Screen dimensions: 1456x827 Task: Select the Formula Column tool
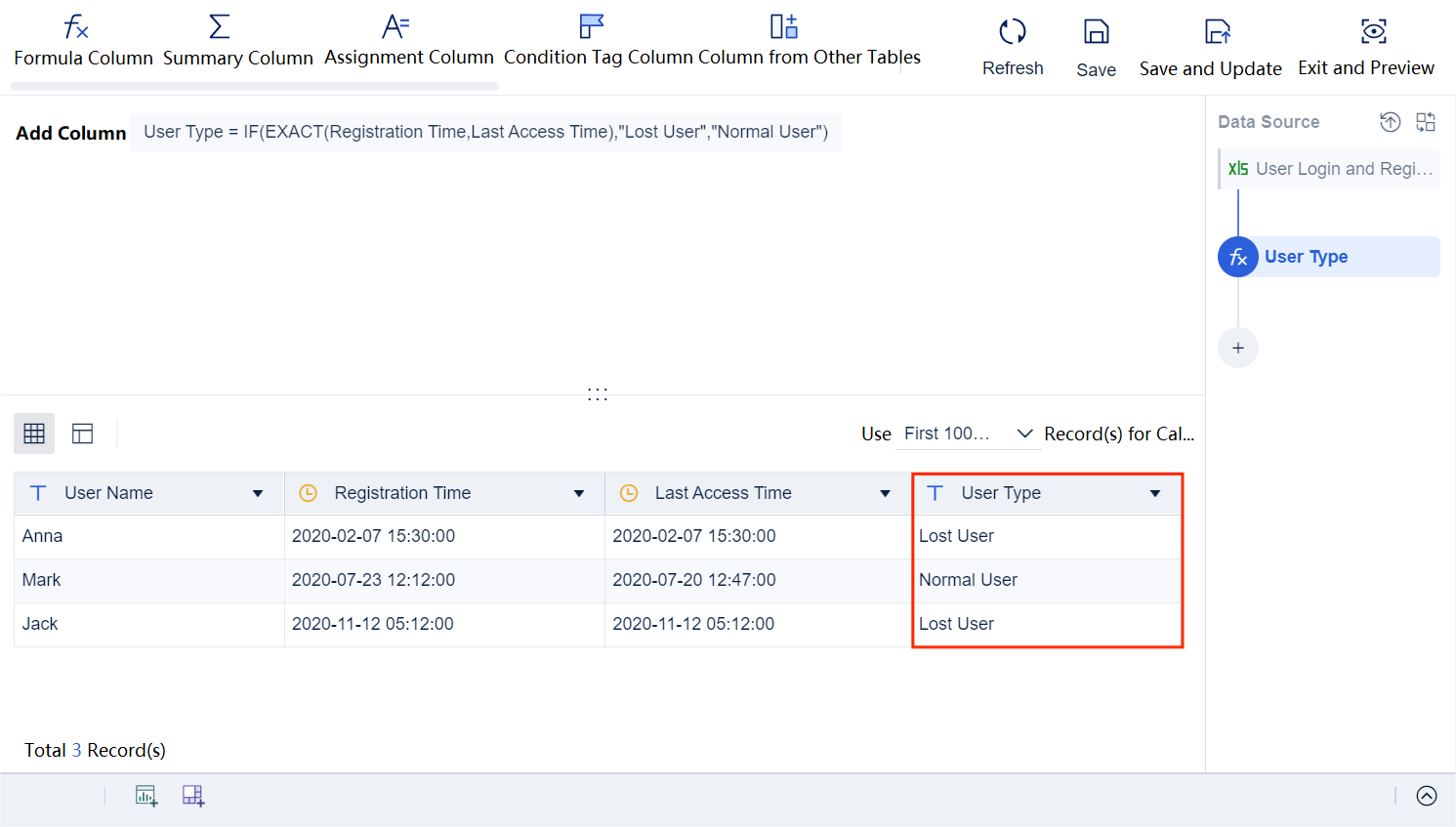(83, 39)
